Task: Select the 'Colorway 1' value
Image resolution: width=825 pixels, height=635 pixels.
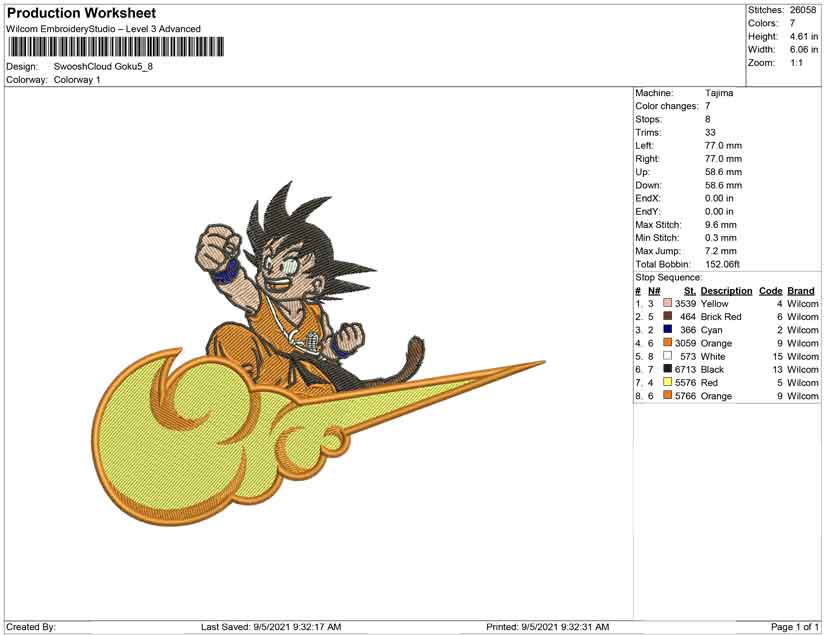Action: point(77,80)
